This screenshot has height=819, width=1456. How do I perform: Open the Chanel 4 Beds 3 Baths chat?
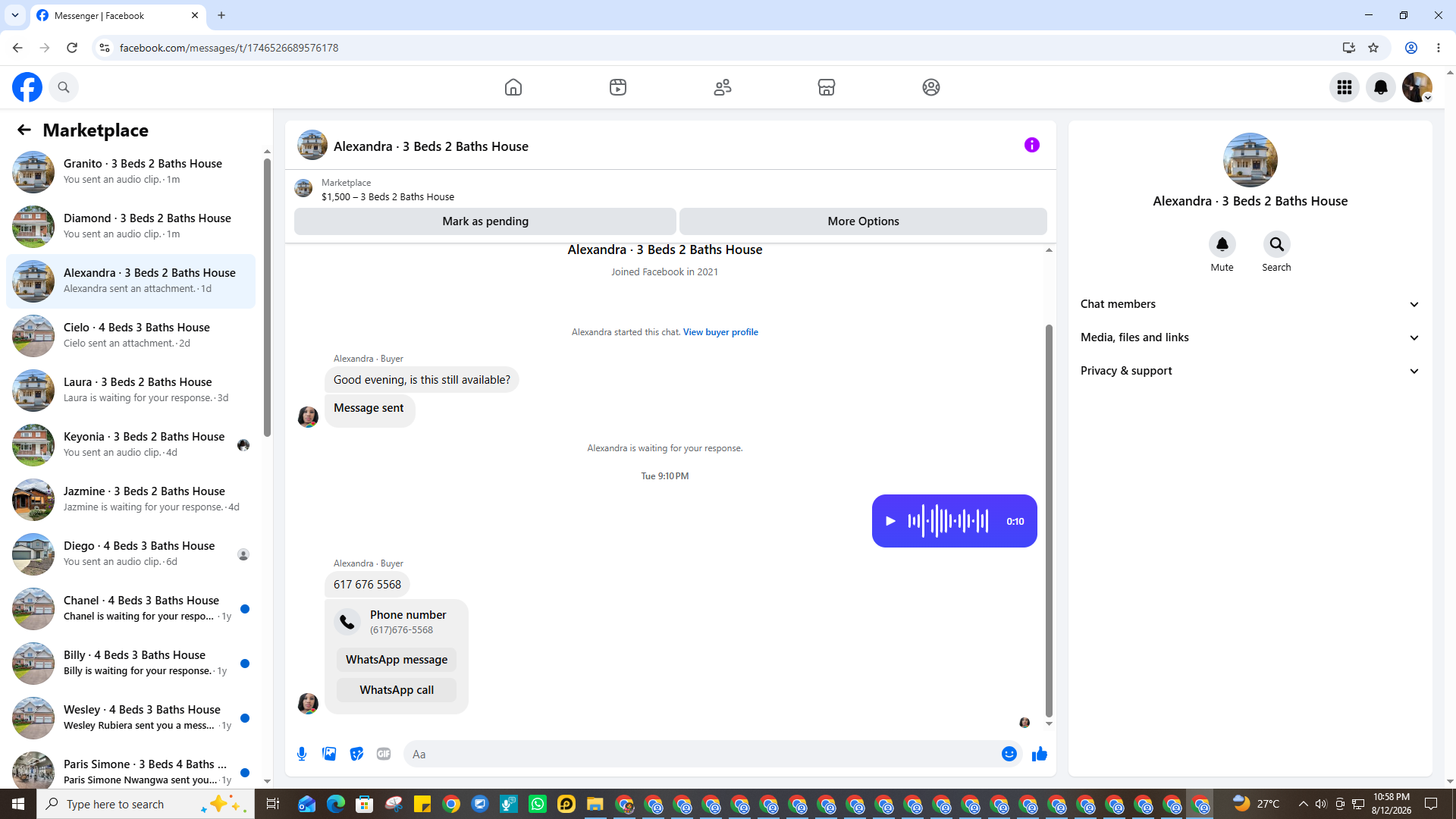(x=130, y=609)
